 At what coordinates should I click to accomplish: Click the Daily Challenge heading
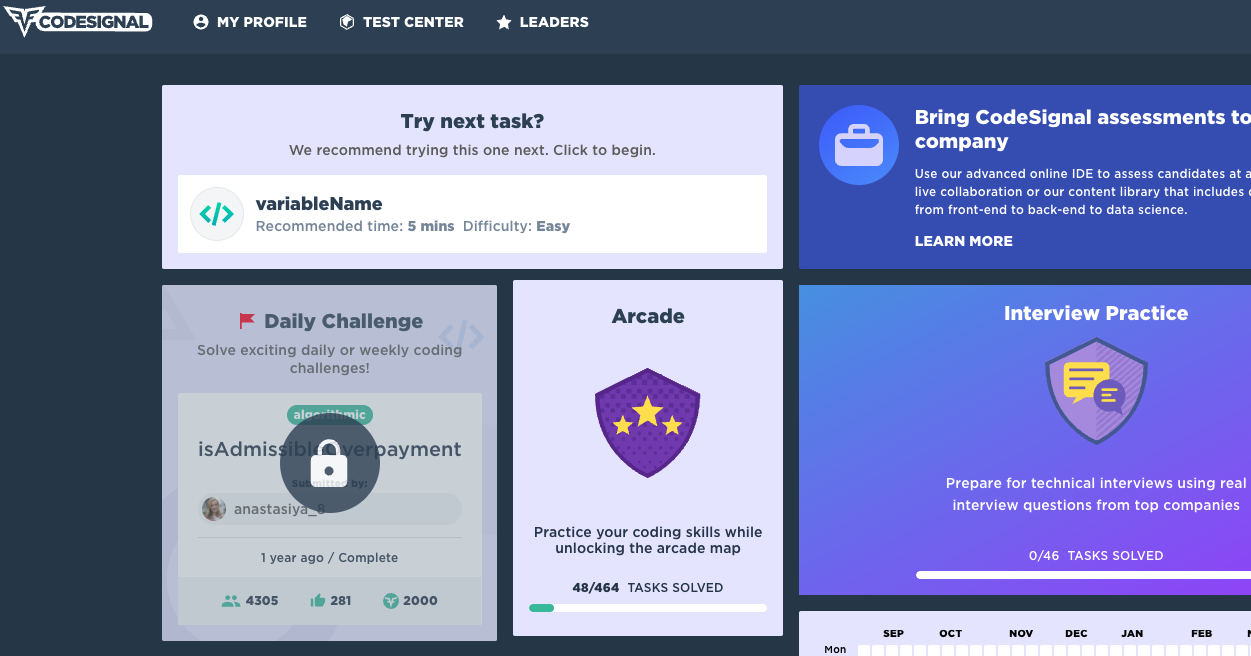pyautogui.click(x=343, y=321)
